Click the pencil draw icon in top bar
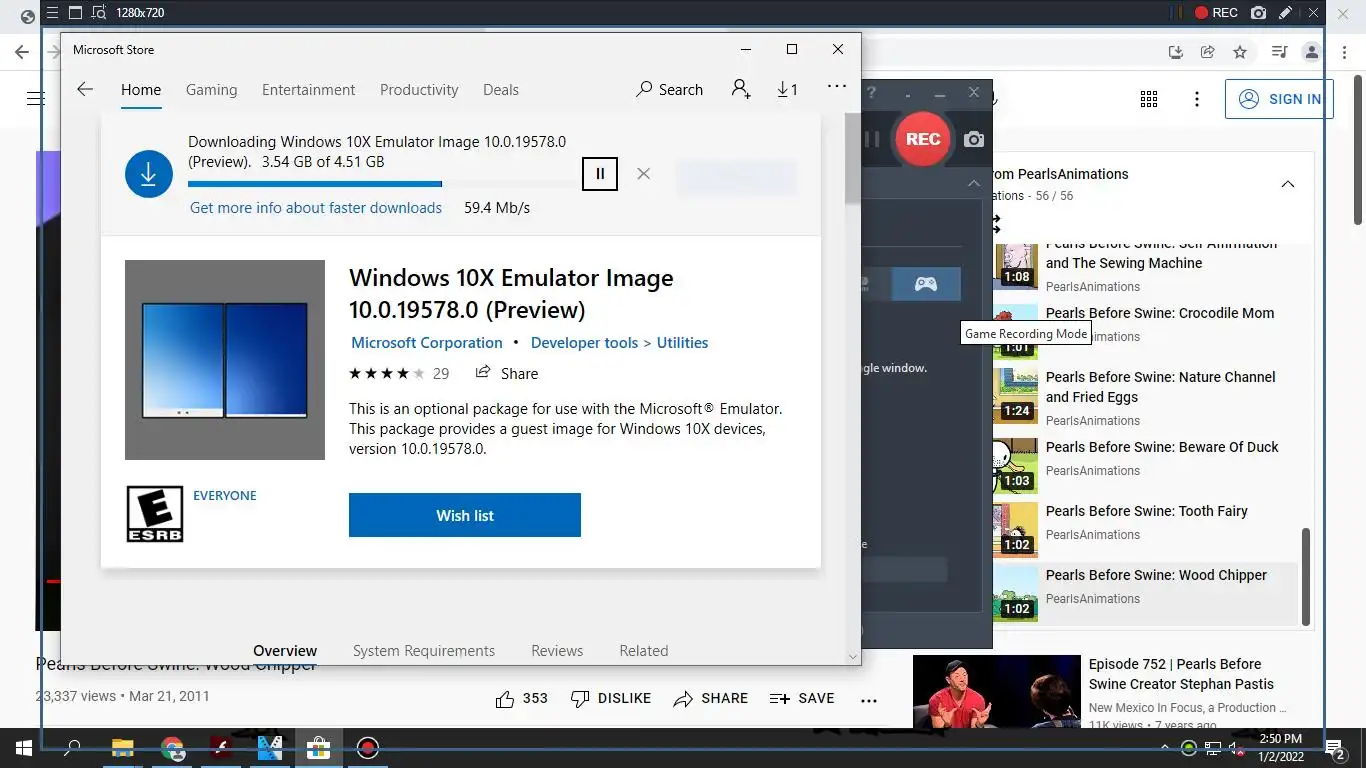 click(1286, 13)
